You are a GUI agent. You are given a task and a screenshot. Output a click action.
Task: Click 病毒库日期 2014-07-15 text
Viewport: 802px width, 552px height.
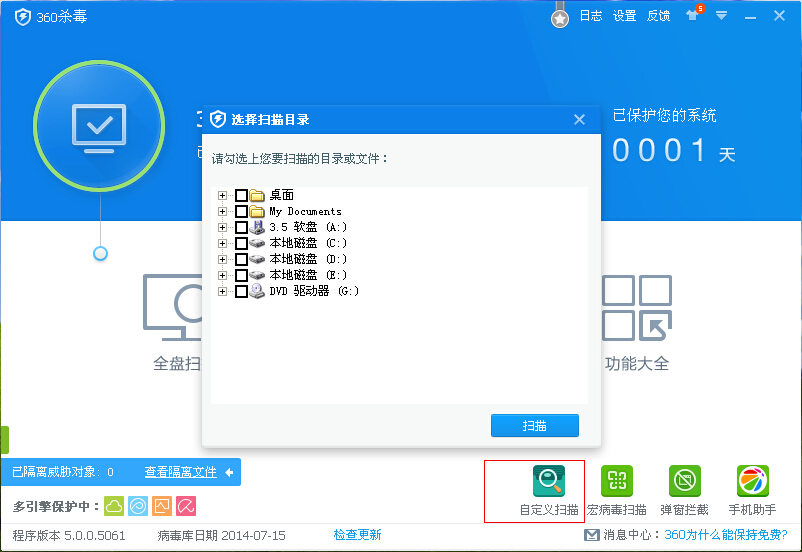[x=221, y=536]
